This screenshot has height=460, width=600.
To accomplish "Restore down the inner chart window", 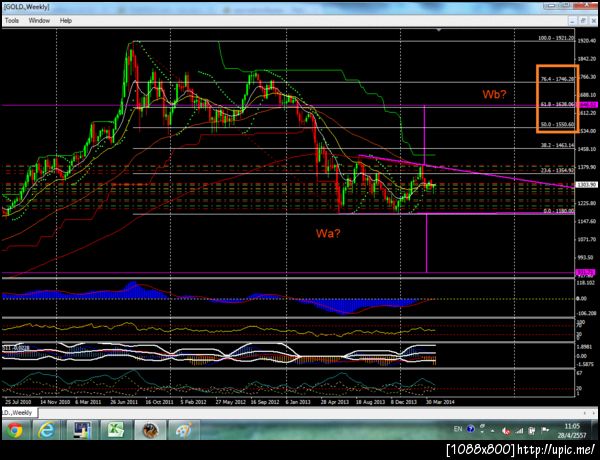I will pyautogui.click(x=583, y=21).
